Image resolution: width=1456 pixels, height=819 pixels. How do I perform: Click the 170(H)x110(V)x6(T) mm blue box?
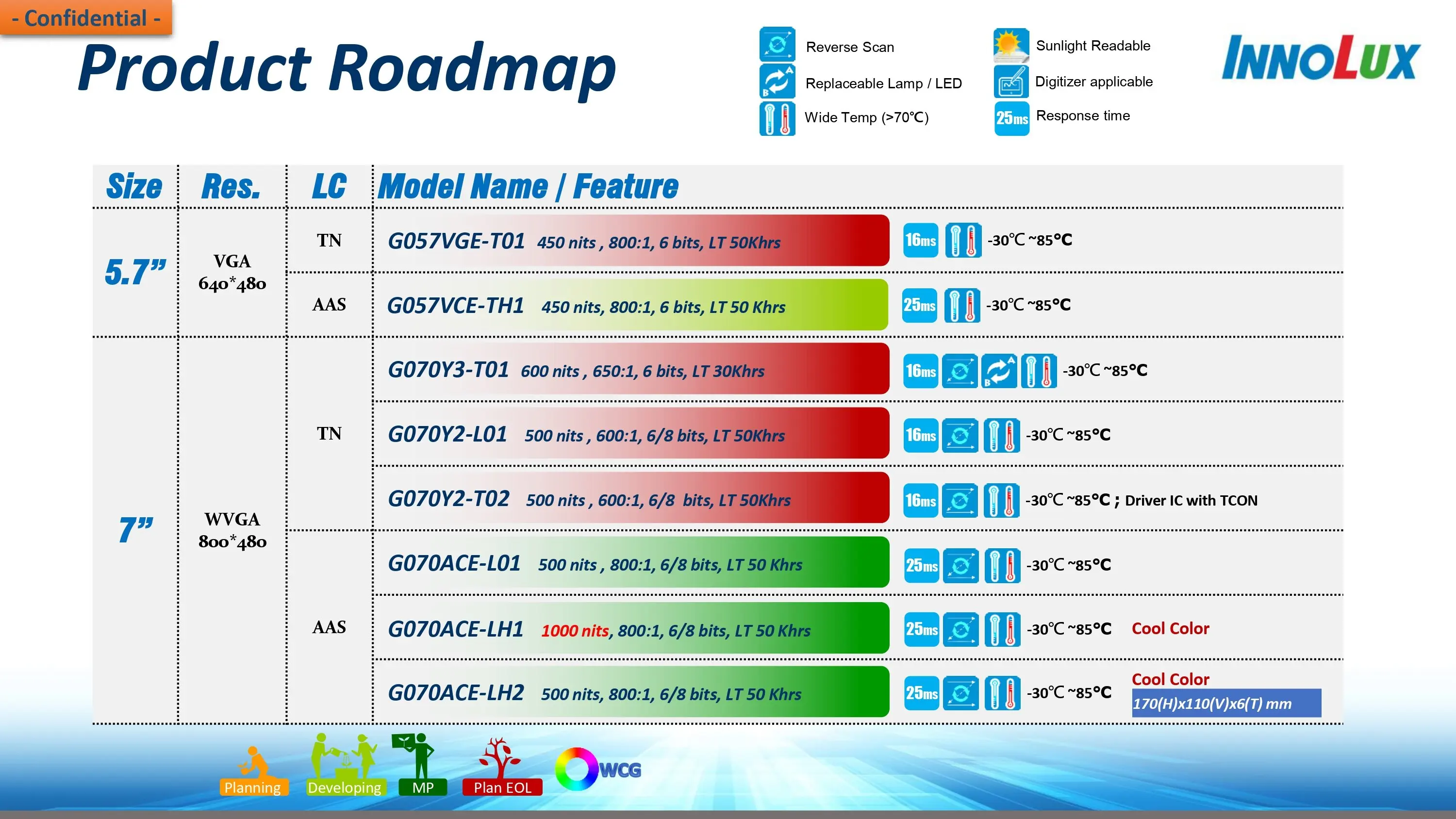1226,703
